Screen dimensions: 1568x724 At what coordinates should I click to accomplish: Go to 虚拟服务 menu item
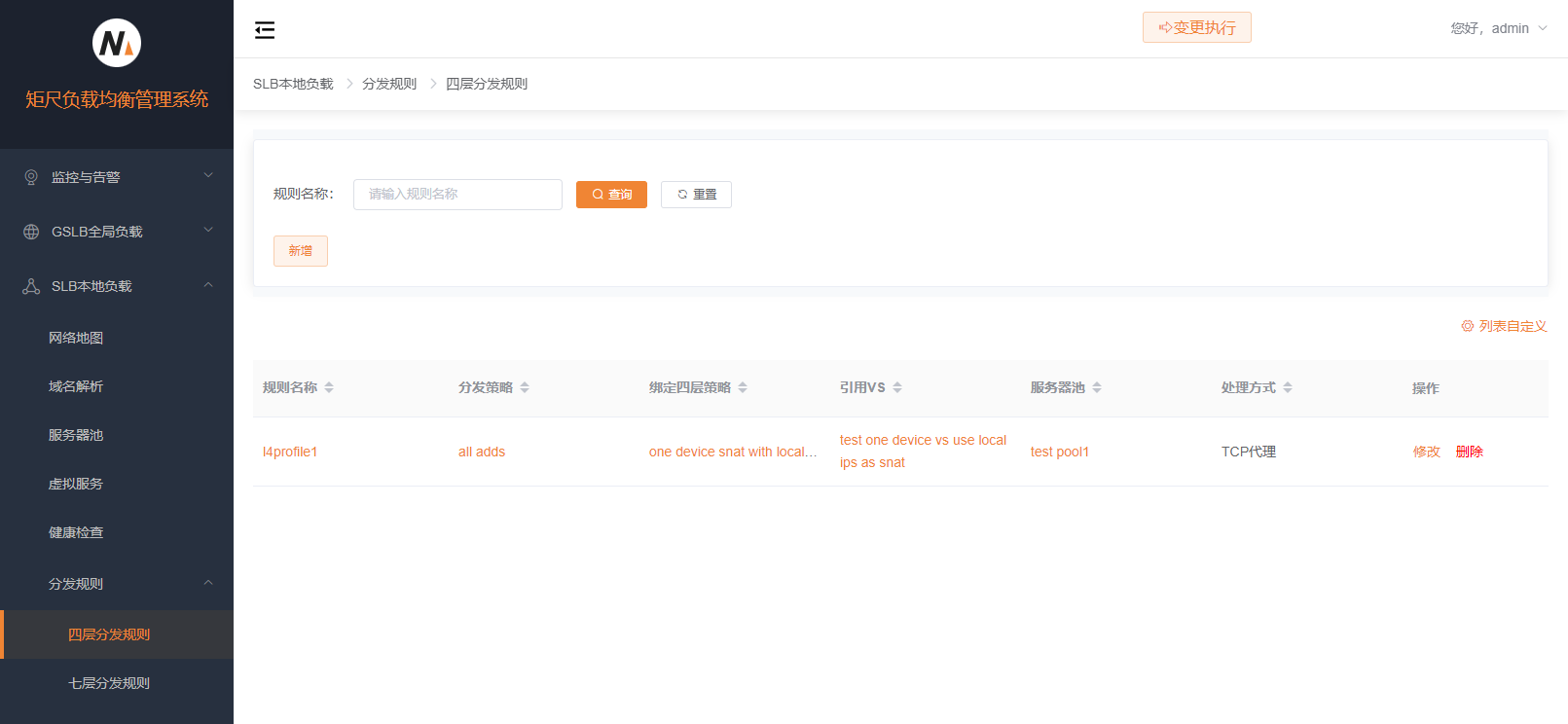click(76, 484)
